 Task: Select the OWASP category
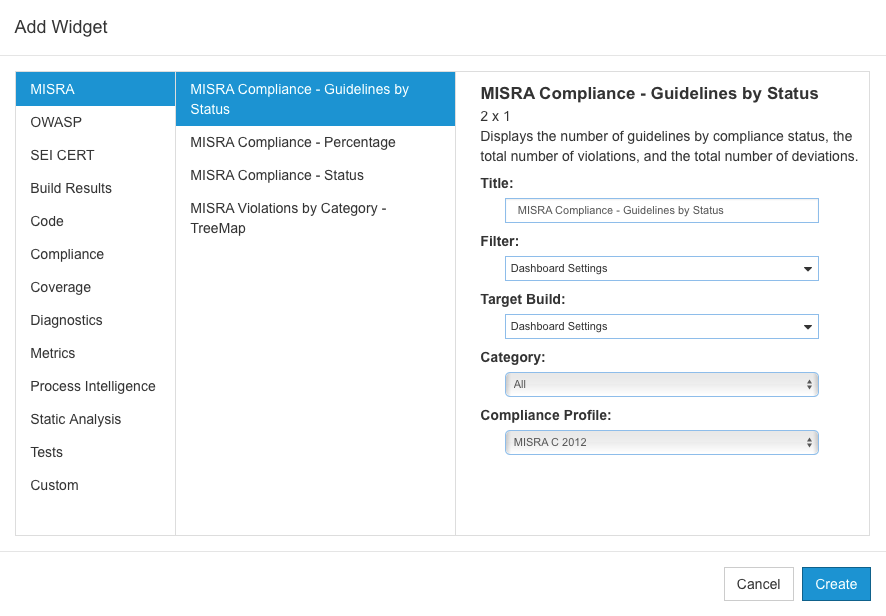95,122
